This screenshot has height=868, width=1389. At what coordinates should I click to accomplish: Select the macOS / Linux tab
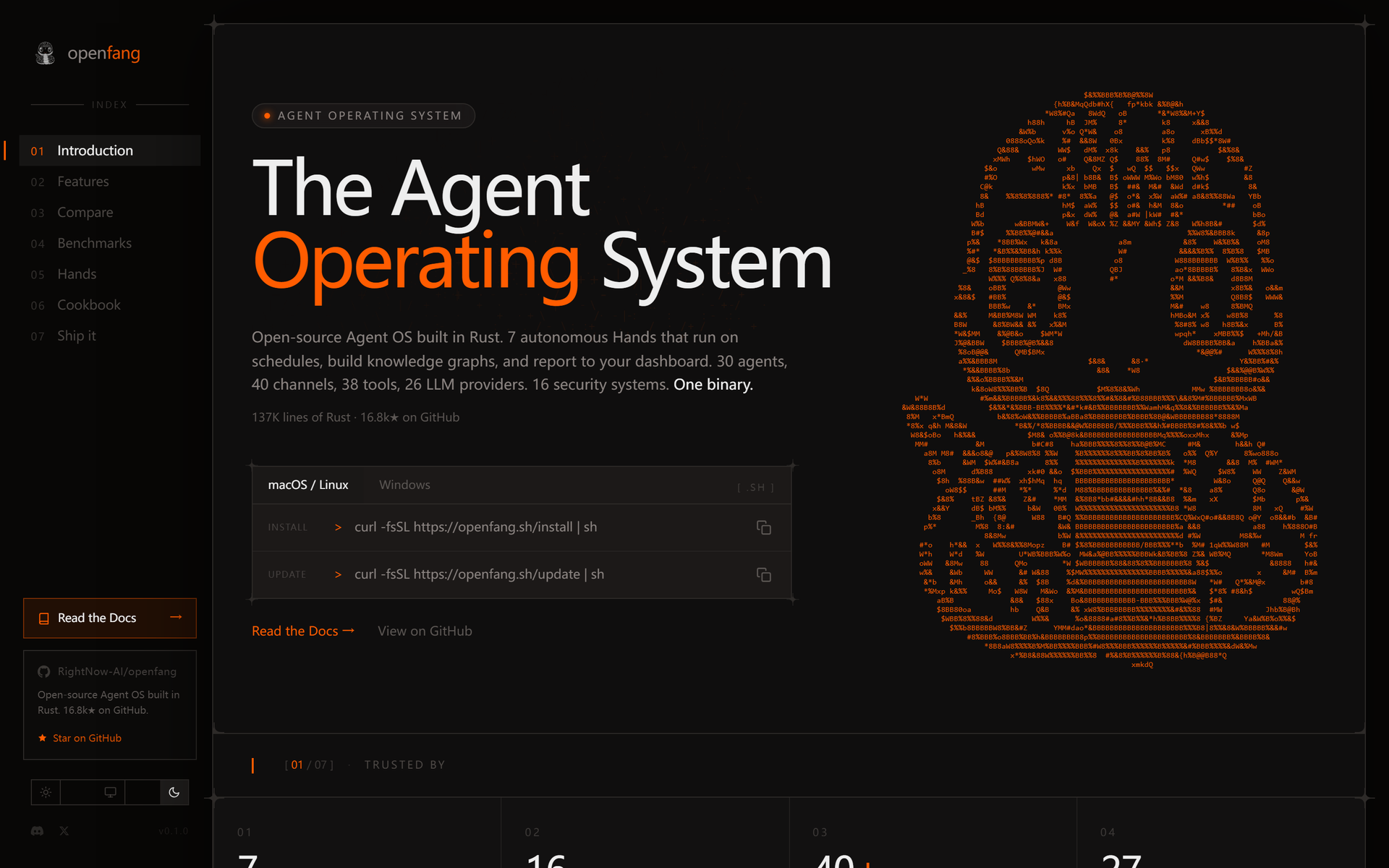(x=307, y=485)
